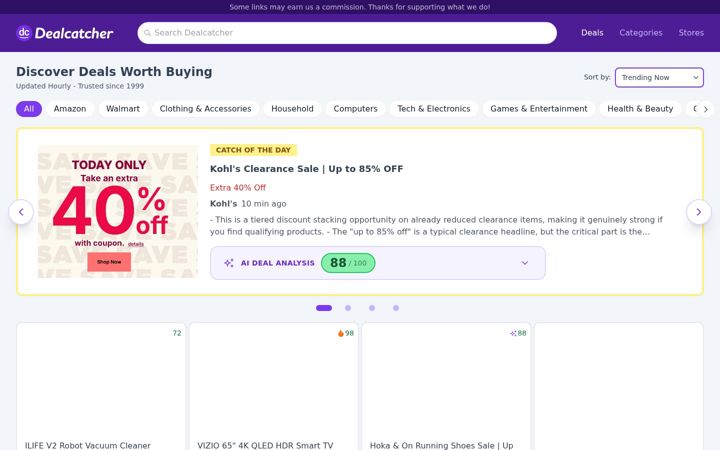Select Clothing & Accessories chip

click(x=205, y=109)
